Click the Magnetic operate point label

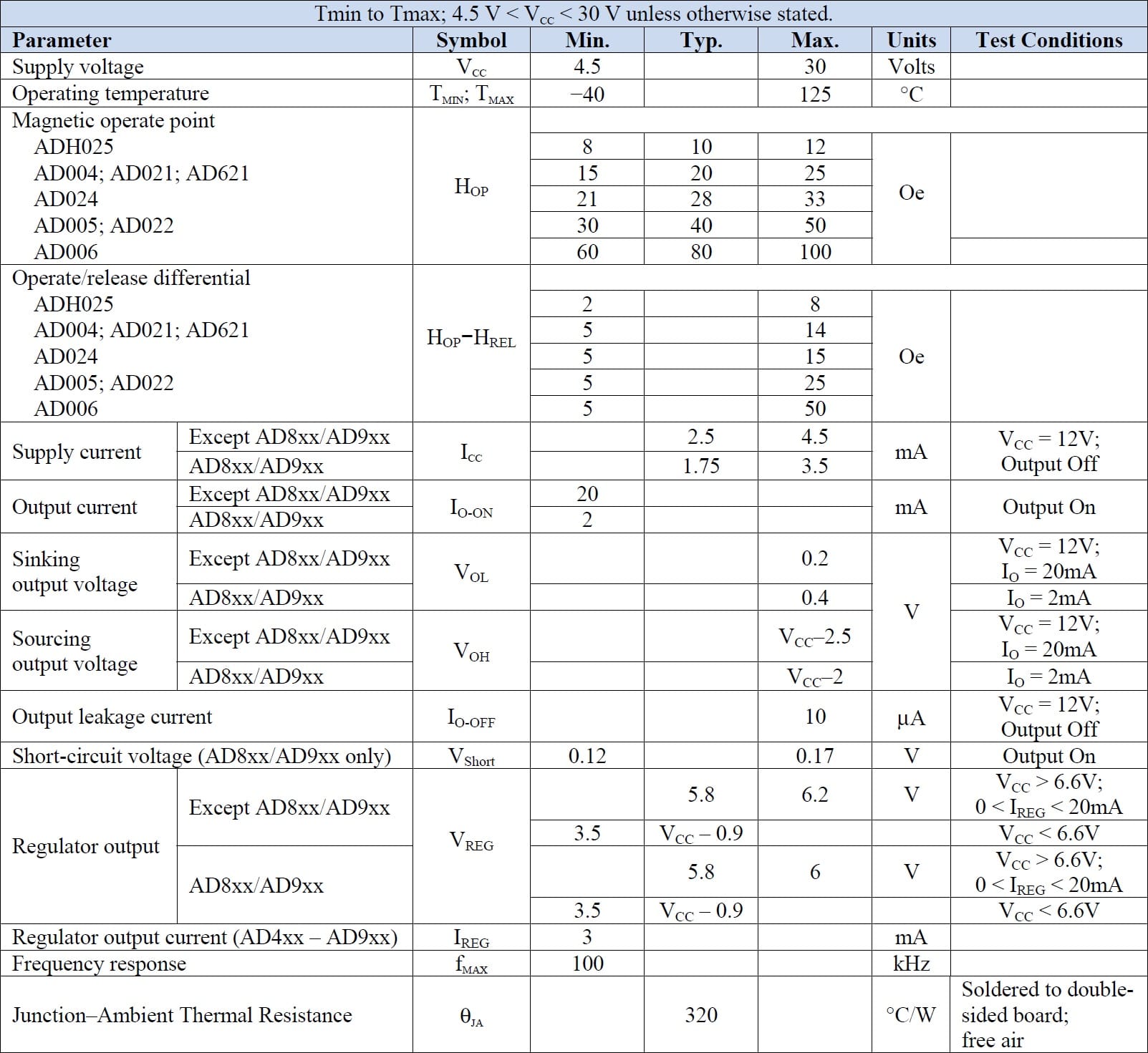pyautogui.click(x=113, y=120)
